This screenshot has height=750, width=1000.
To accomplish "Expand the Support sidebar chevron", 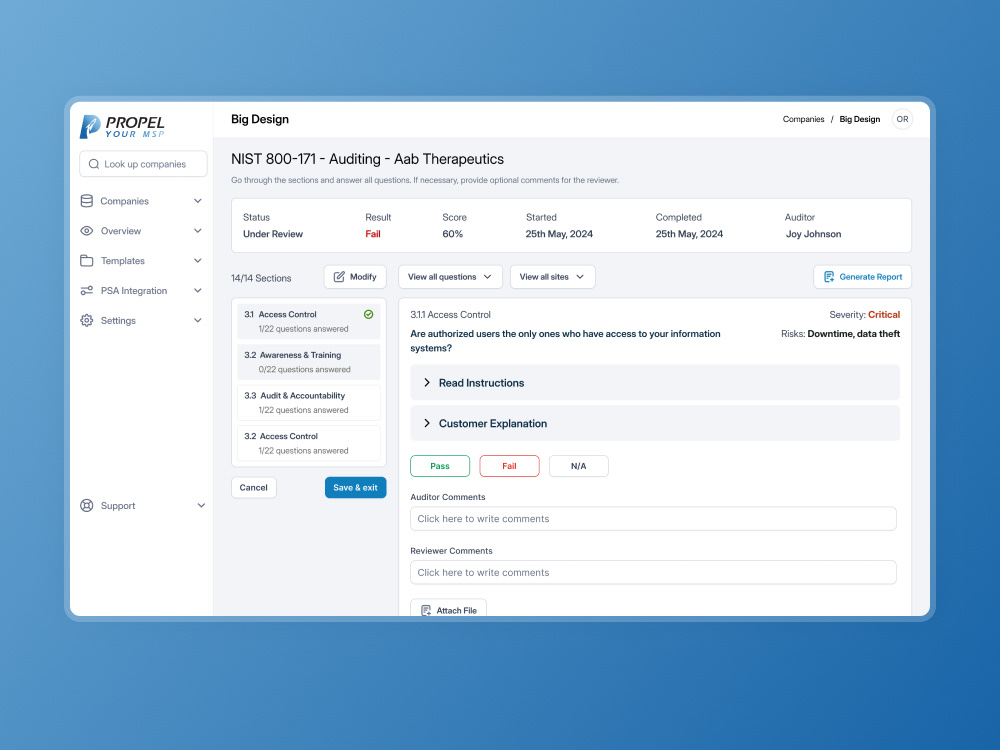I will [x=201, y=506].
